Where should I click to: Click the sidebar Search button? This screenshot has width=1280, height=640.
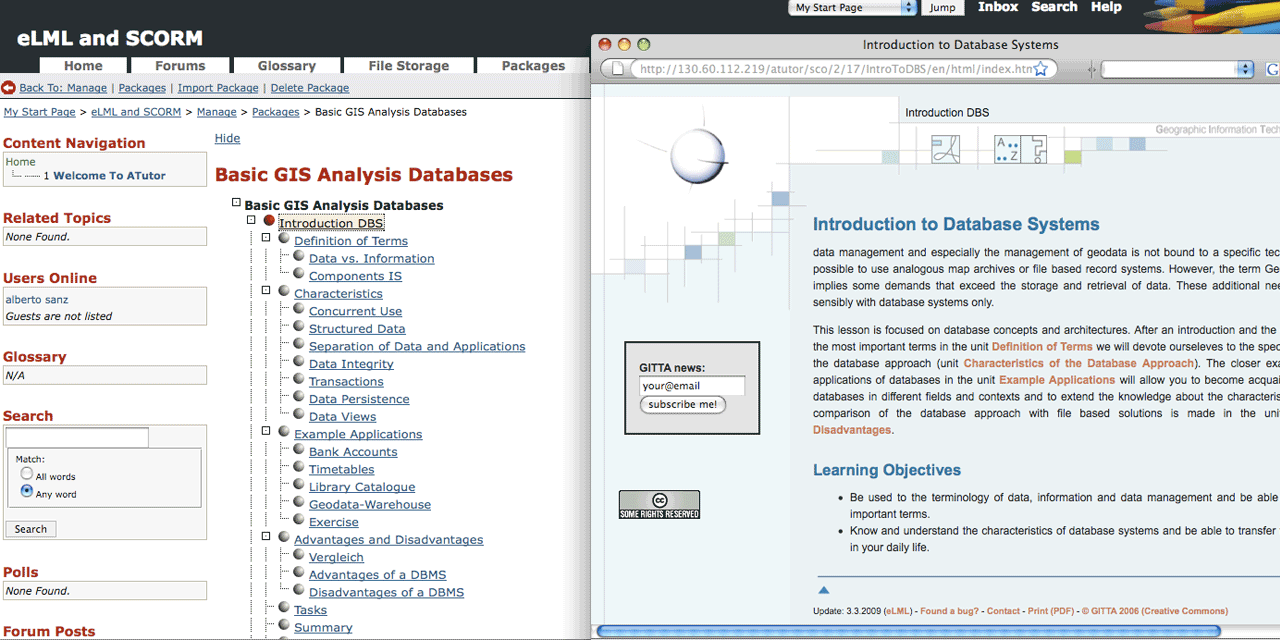pyautogui.click(x=30, y=529)
